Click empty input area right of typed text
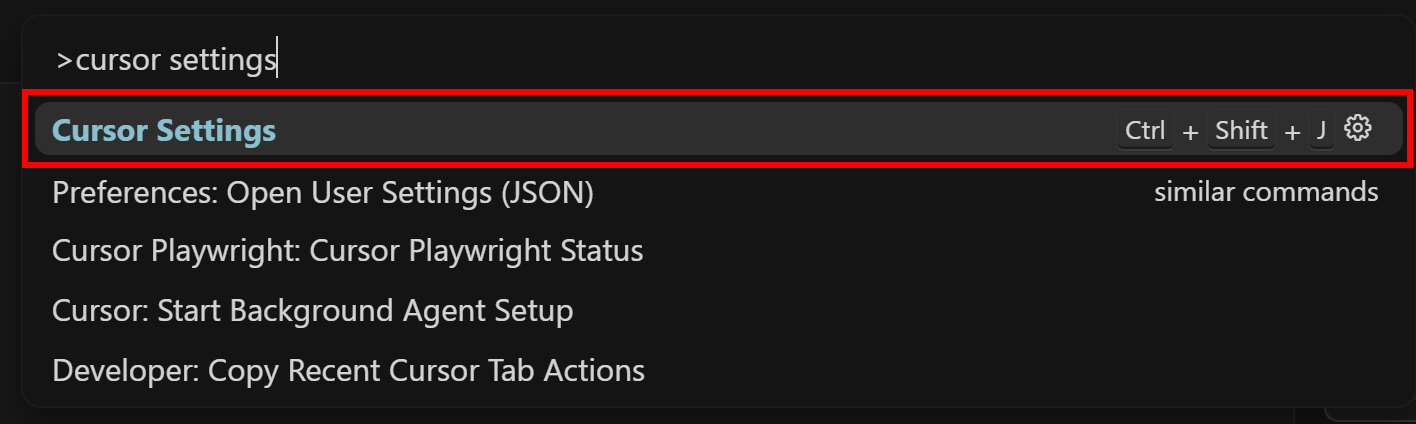 tap(800, 60)
